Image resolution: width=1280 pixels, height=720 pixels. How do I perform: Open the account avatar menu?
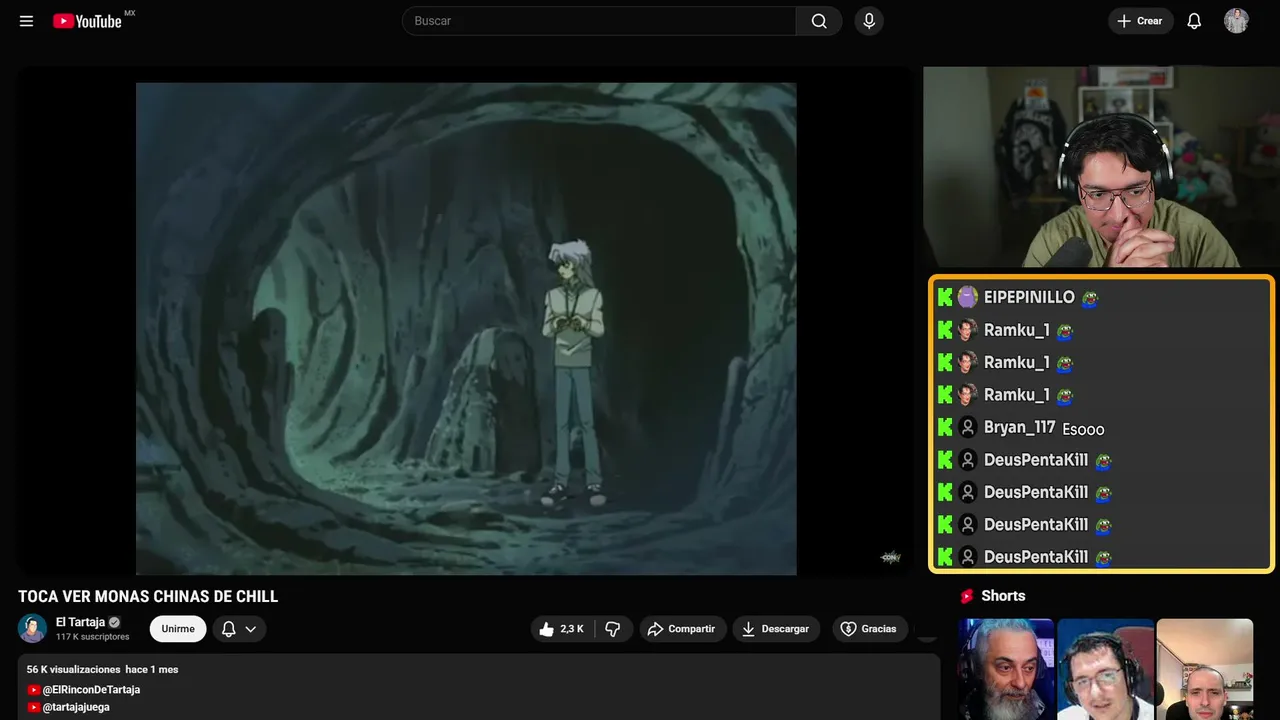(x=1236, y=21)
